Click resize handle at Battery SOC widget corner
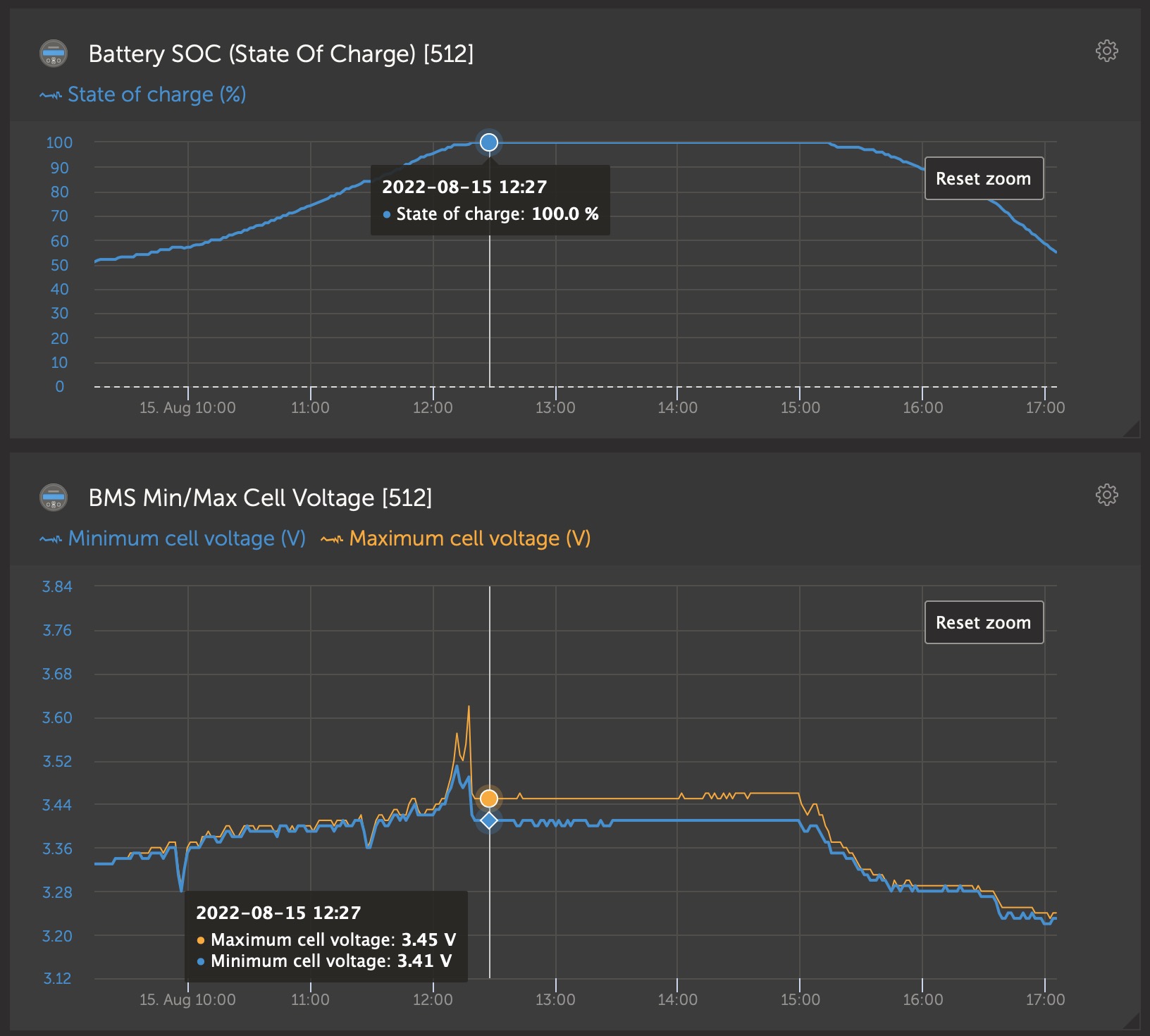Screen dimensions: 1150x1036 click(x=1132, y=429)
